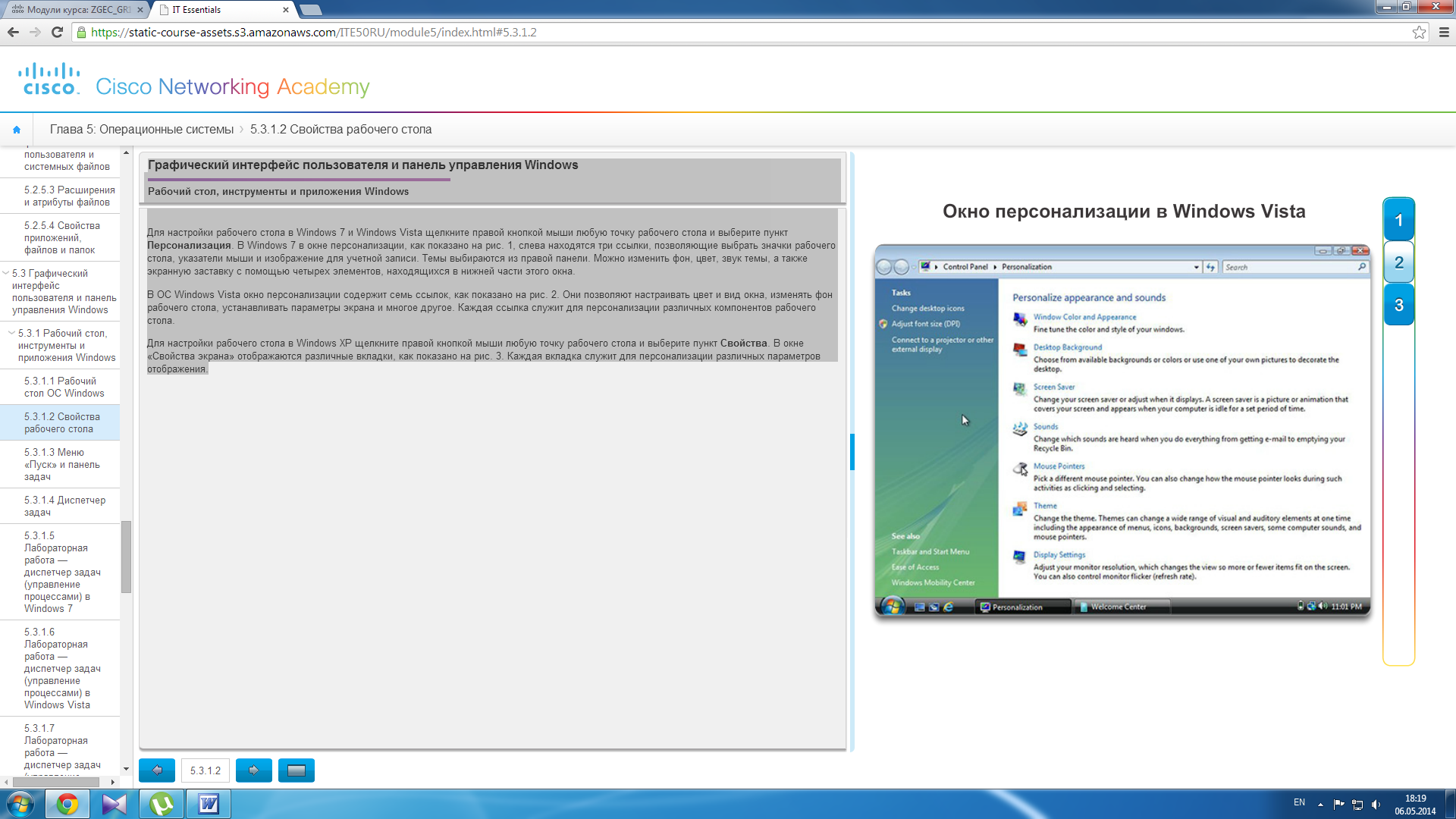Viewport: 1456px width, 819px height.
Task: Click the address bar URL
Action: [x=314, y=33]
